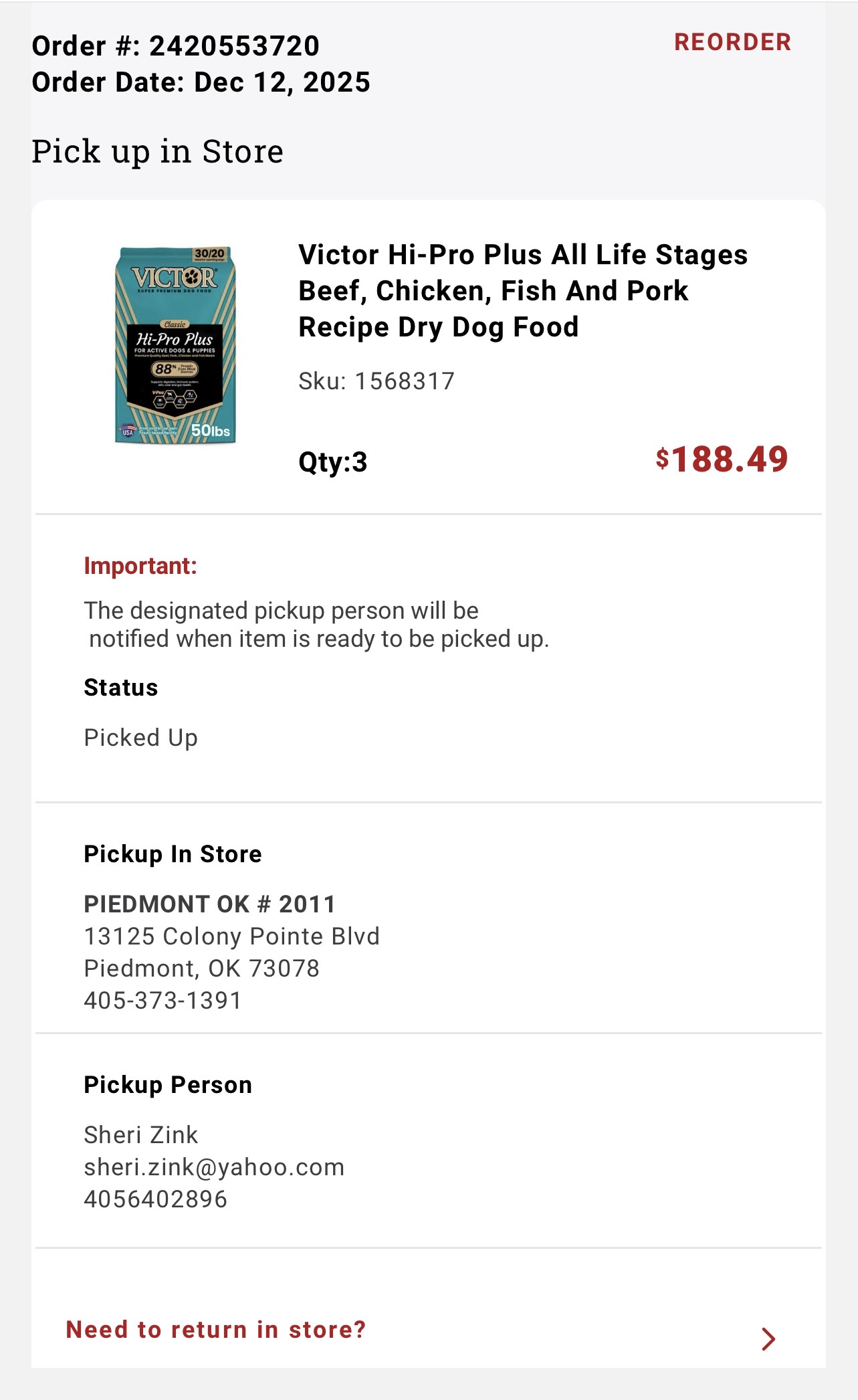Tap the red Important: notice label
The width and height of the screenshot is (858, 1400).
(140, 566)
